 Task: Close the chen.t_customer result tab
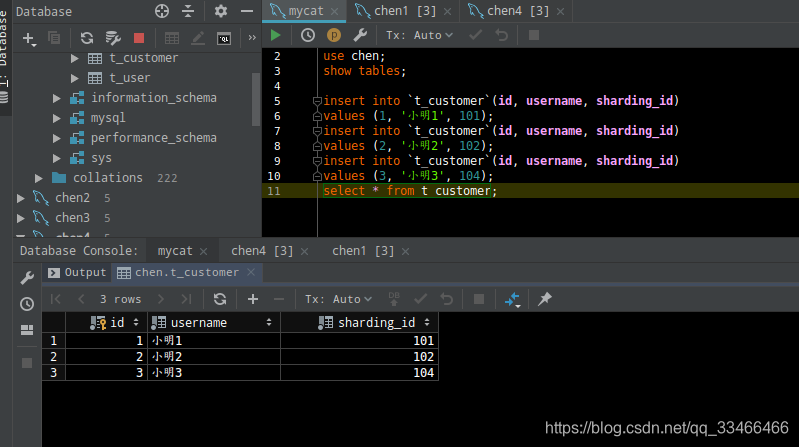251,273
